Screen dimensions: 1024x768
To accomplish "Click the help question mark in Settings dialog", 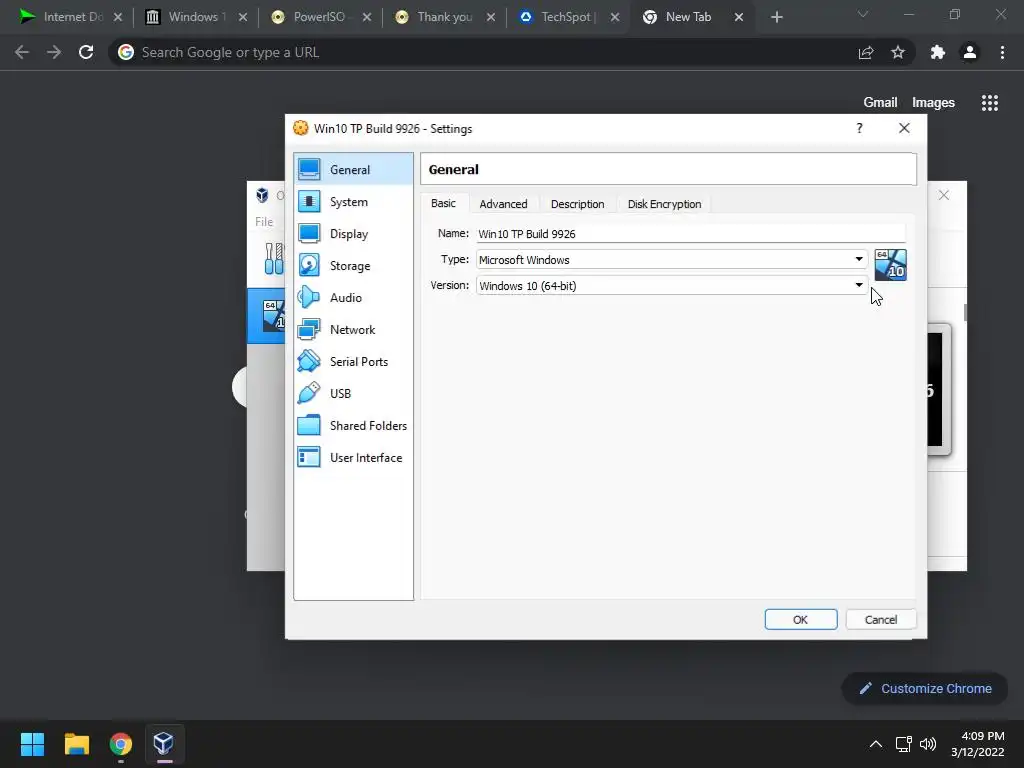I will click(859, 128).
